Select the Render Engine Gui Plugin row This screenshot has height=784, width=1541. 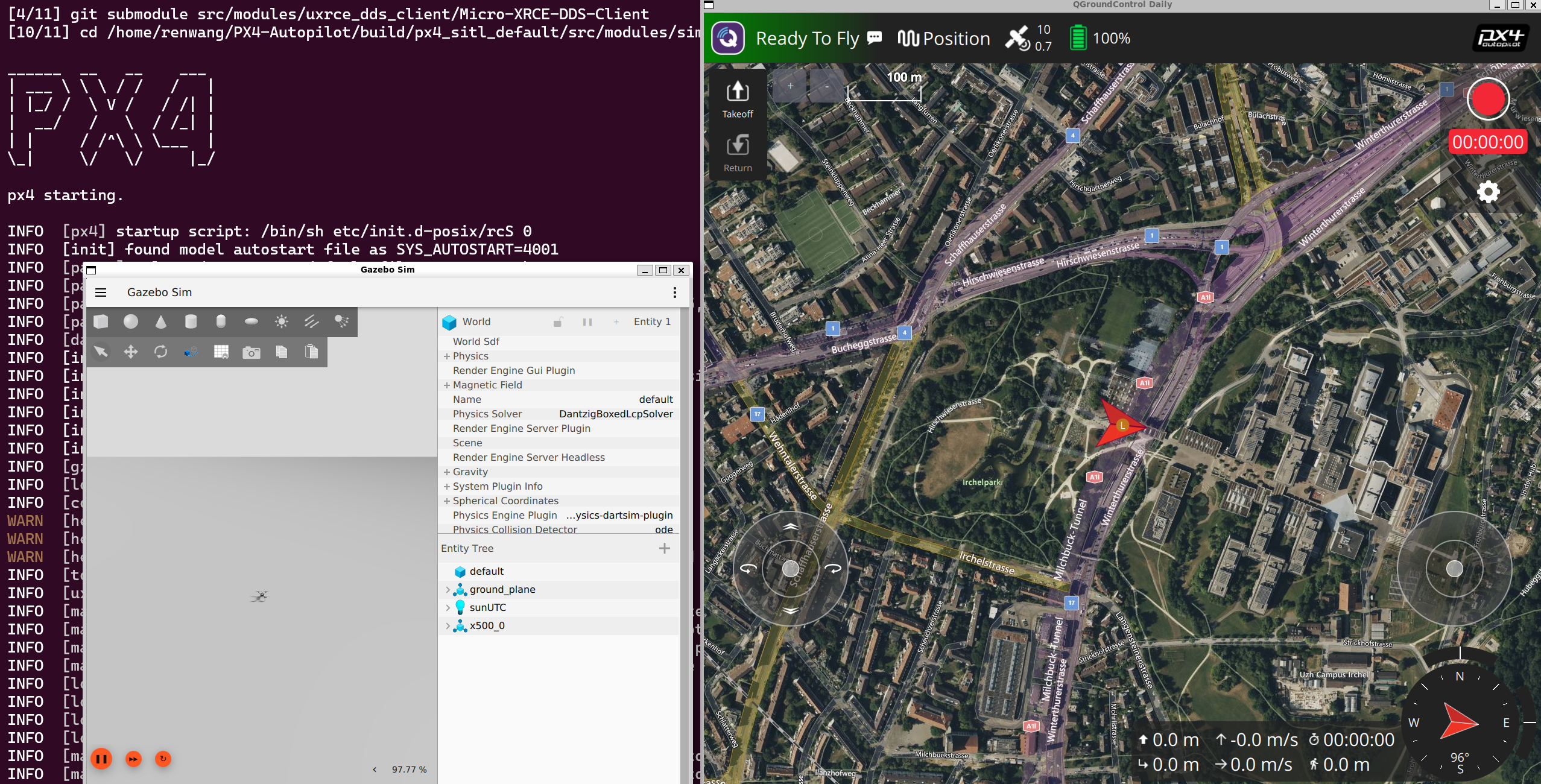(x=559, y=371)
